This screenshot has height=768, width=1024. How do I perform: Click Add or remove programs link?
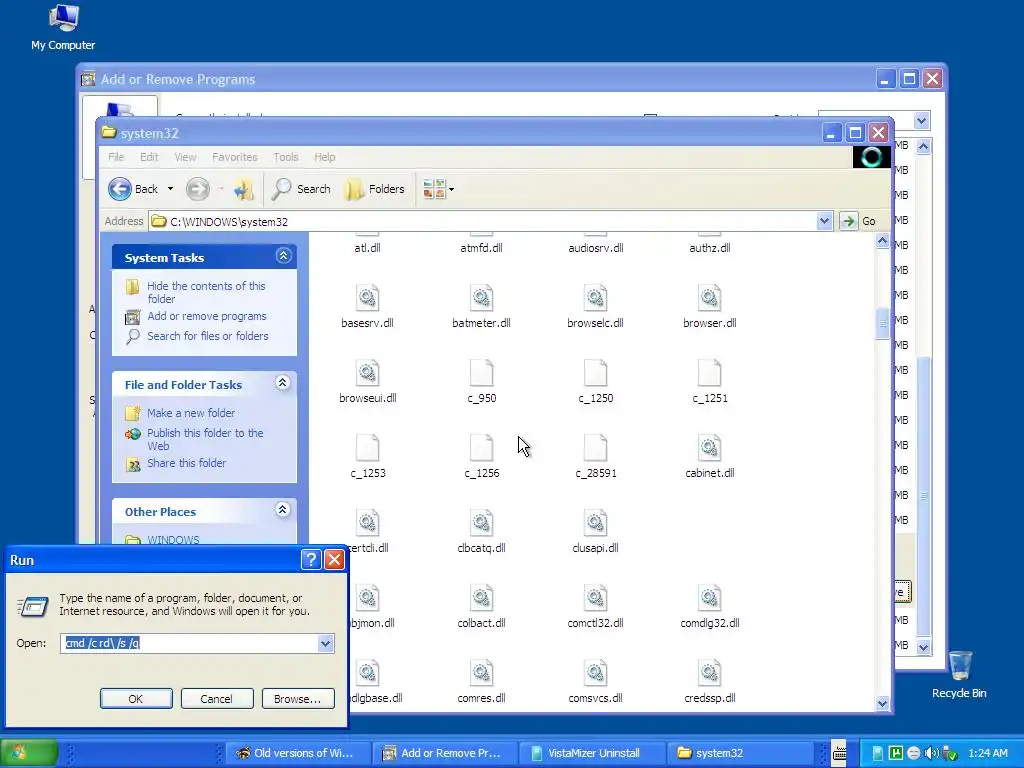pos(206,316)
